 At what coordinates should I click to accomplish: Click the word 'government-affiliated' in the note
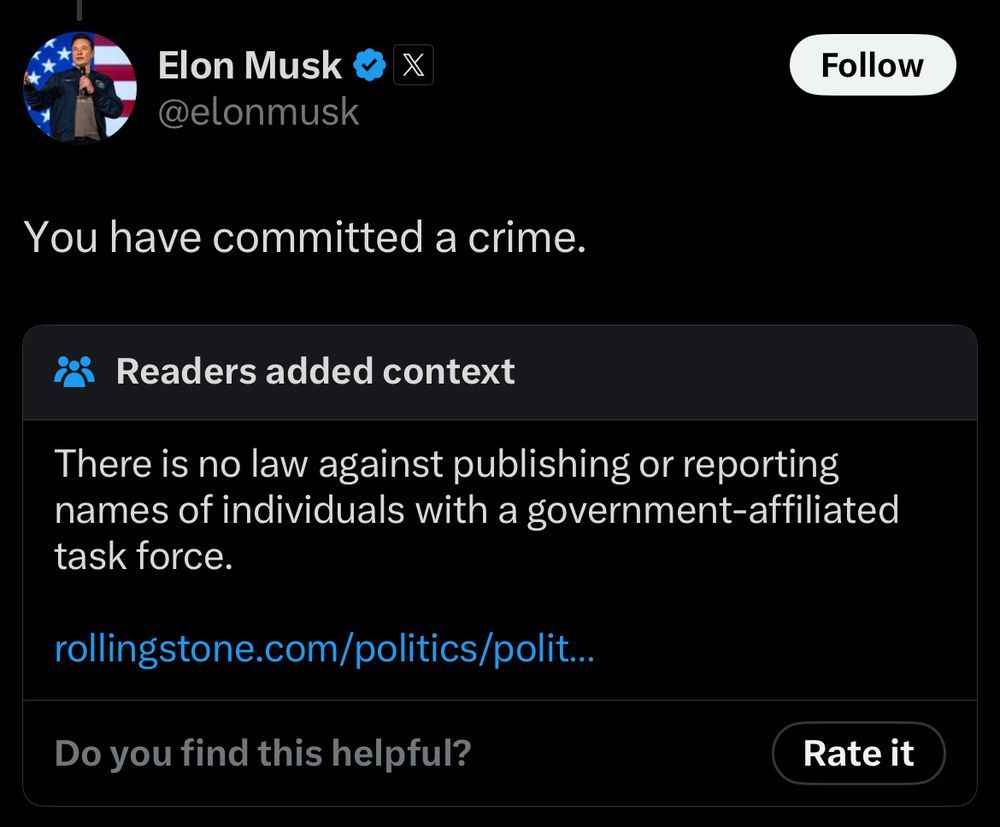click(712, 510)
